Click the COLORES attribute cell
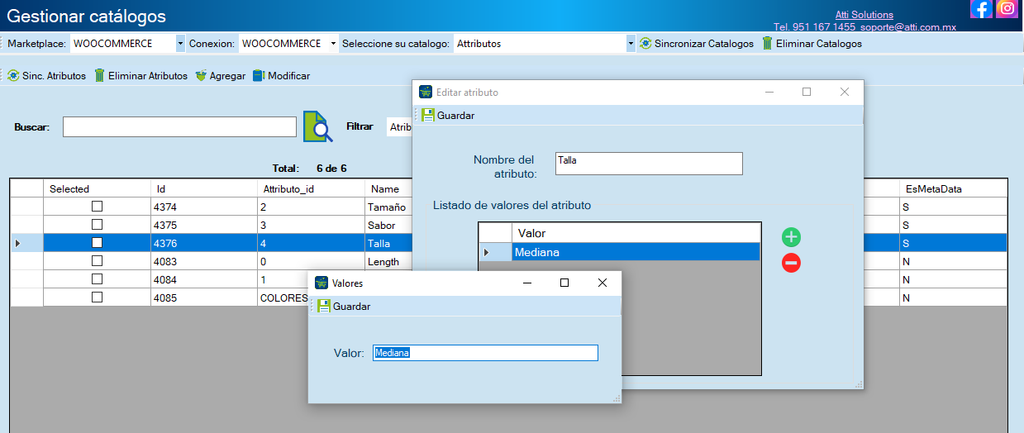The width and height of the screenshot is (1024, 433). (283, 298)
